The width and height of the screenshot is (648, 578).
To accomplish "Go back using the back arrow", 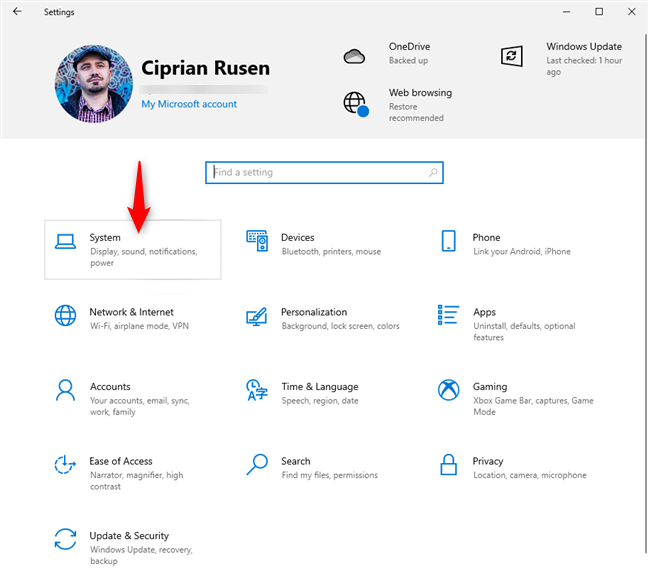I will pyautogui.click(x=17, y=12).
